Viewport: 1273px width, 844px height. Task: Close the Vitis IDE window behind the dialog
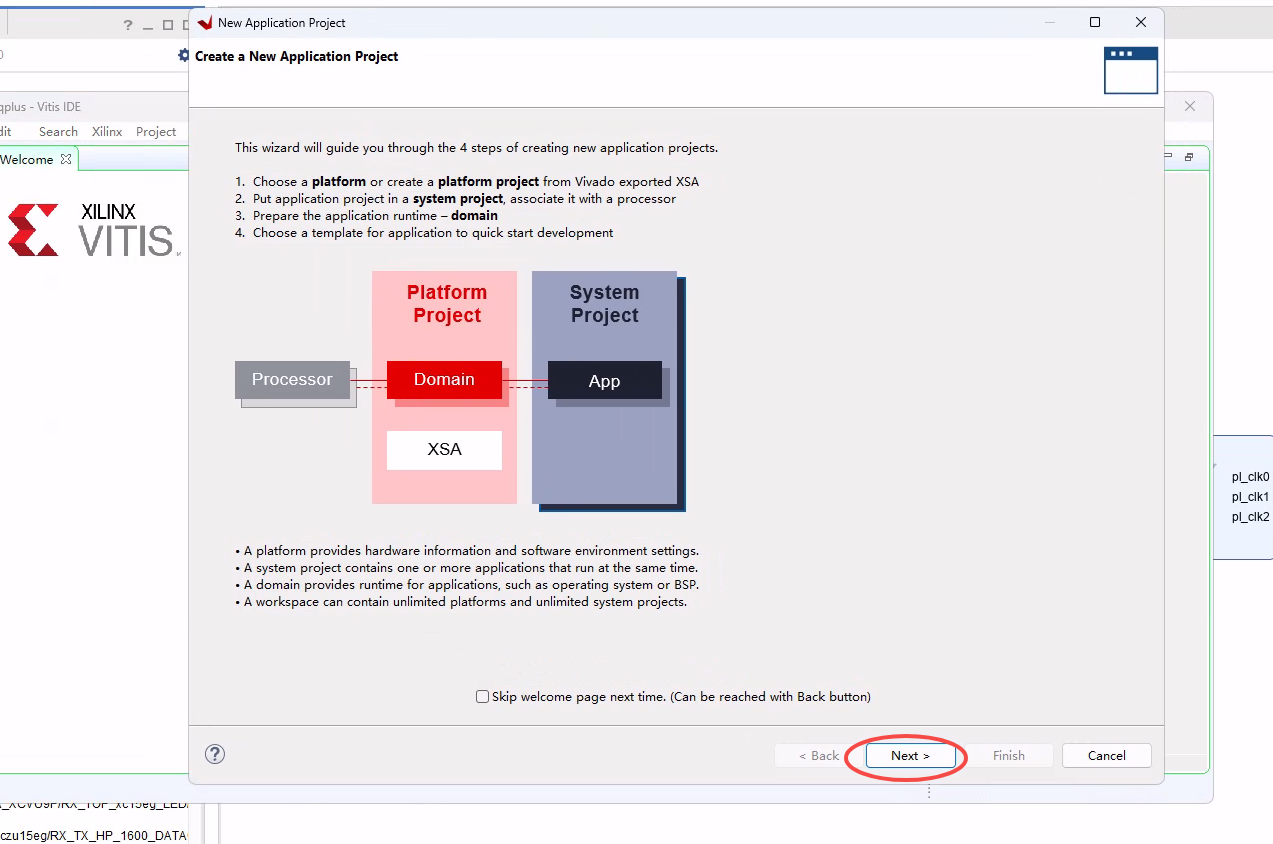pos(1190,106)
